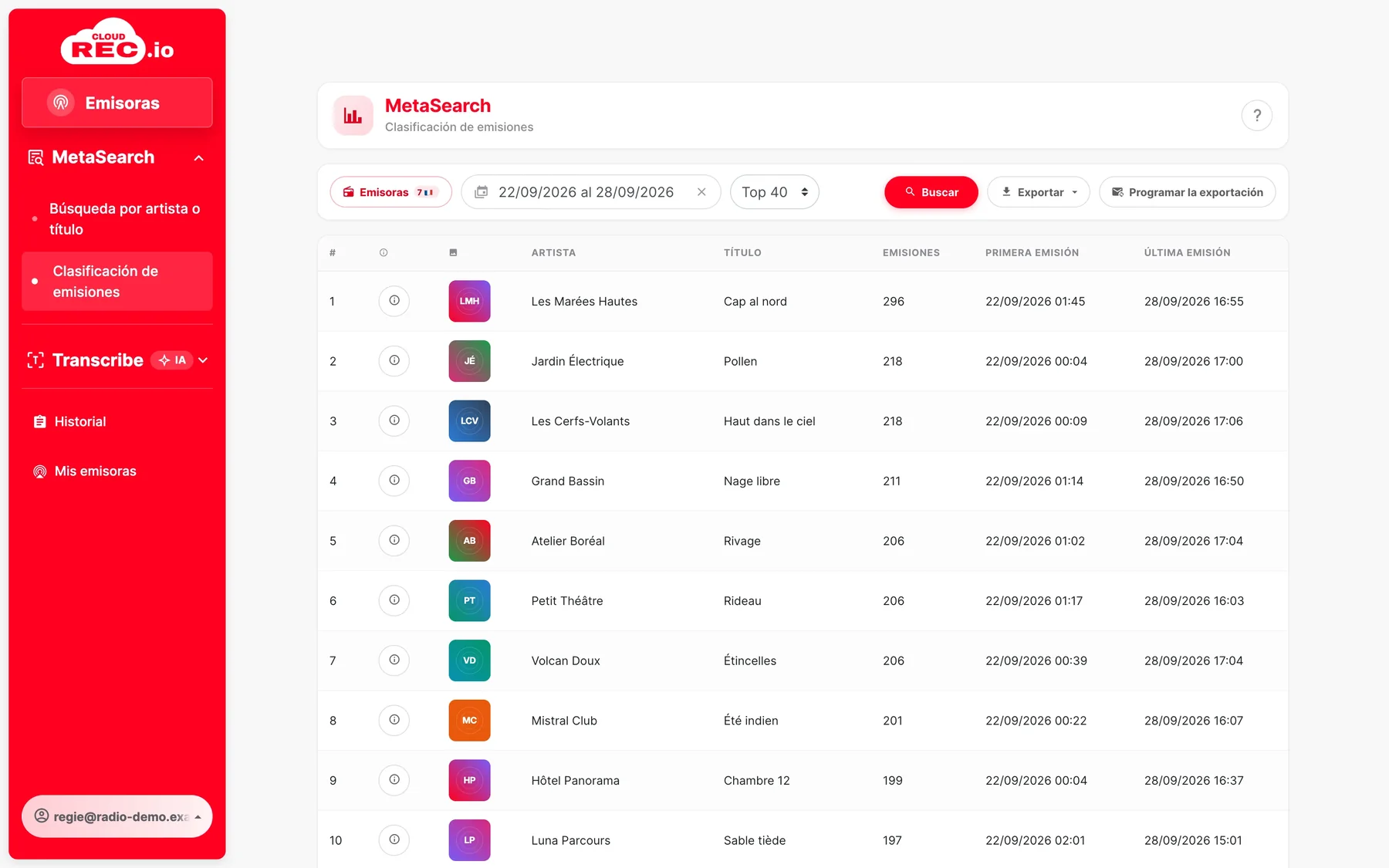
Task: Click the red Buscar button
Action: pyautogui.click(x=931, y=192)
